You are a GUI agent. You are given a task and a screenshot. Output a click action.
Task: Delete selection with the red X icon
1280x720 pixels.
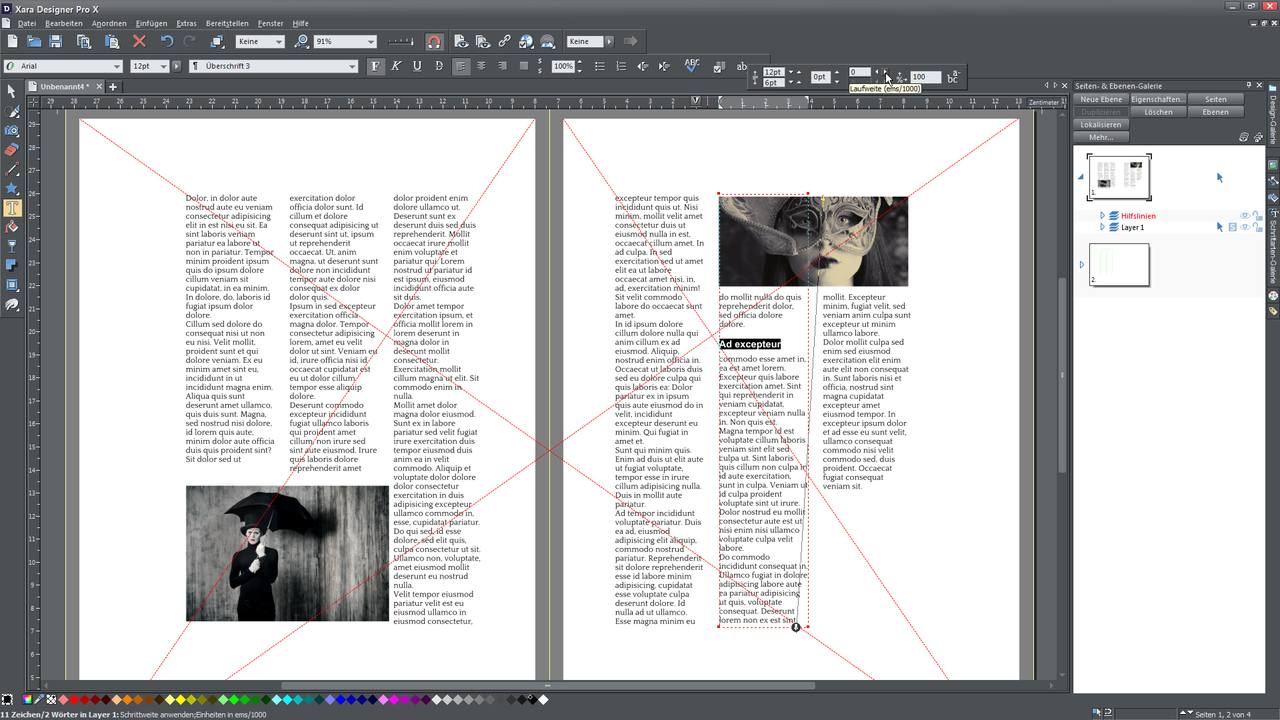click(139, 41)
